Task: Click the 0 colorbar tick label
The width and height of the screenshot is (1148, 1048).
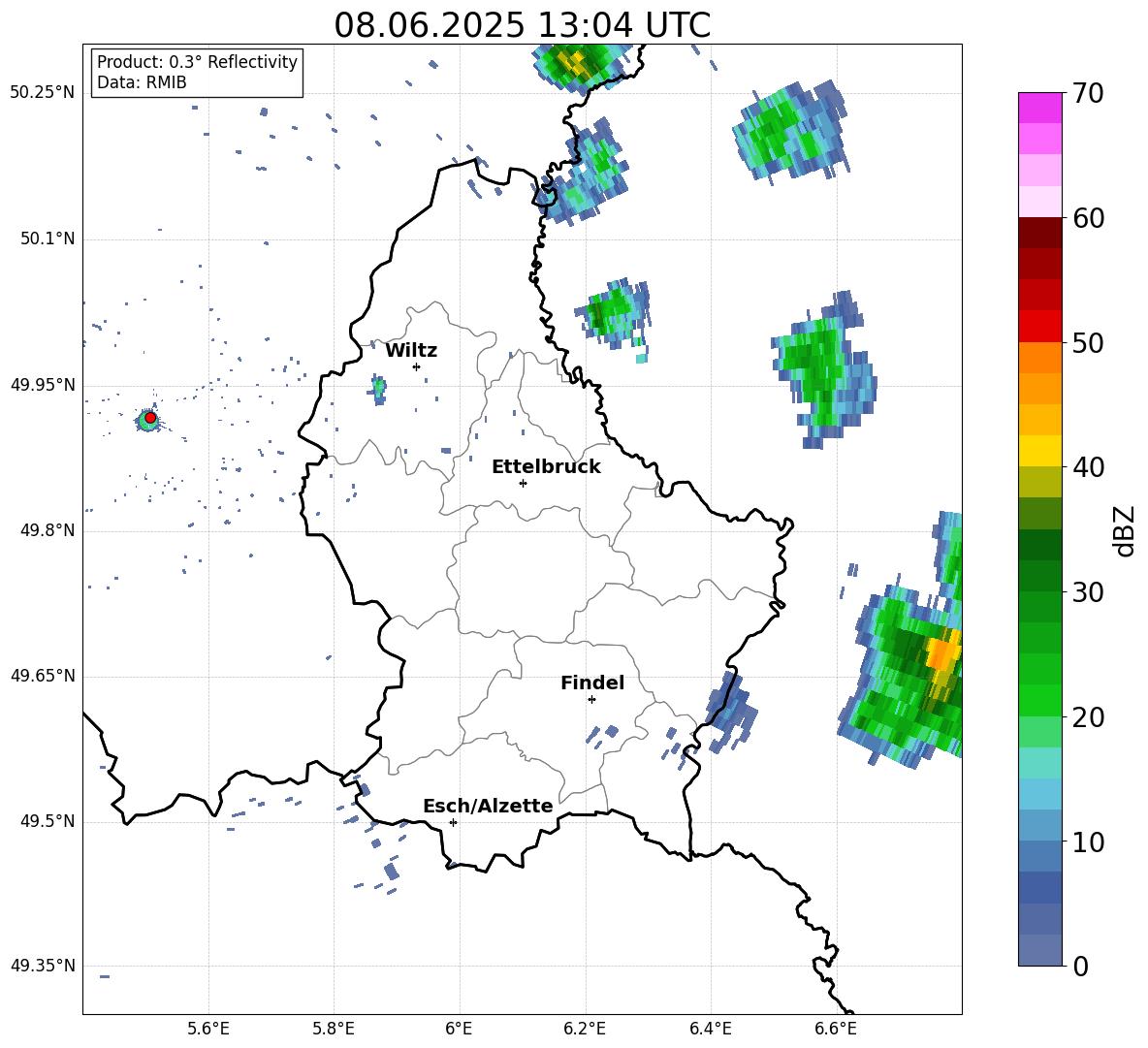Action: 1080,966
